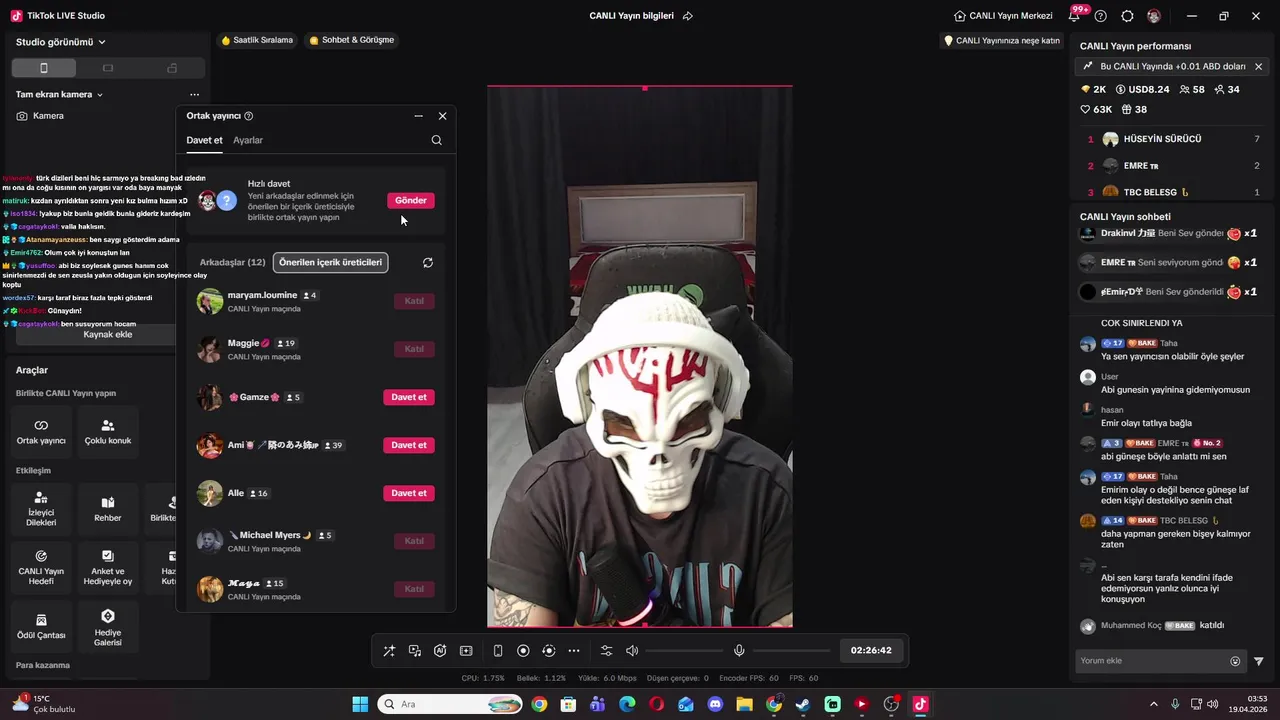Click Katıl for Michael Myers

(x=414, y=541)
